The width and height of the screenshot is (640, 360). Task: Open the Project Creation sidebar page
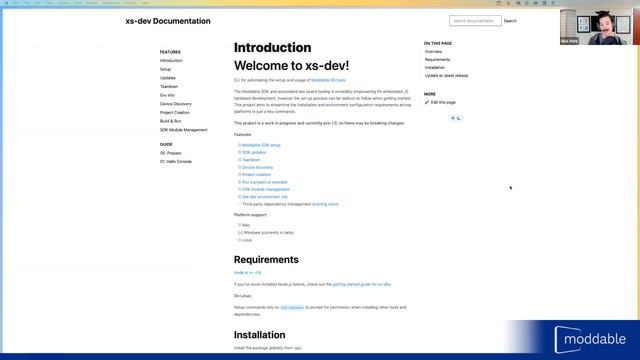click(x=175, y=113)
